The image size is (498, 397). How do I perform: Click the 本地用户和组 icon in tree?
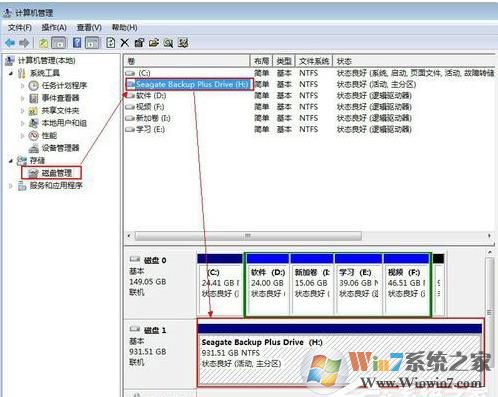33,123
